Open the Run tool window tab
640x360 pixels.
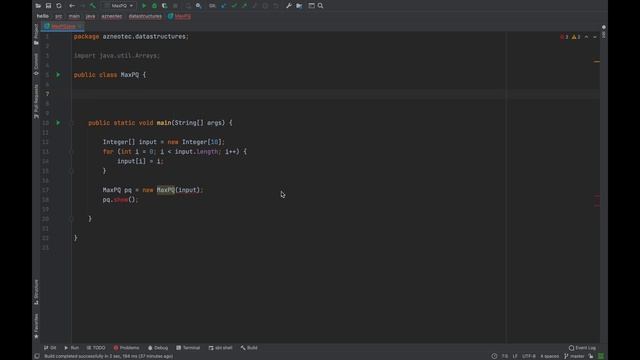(71, 348)
